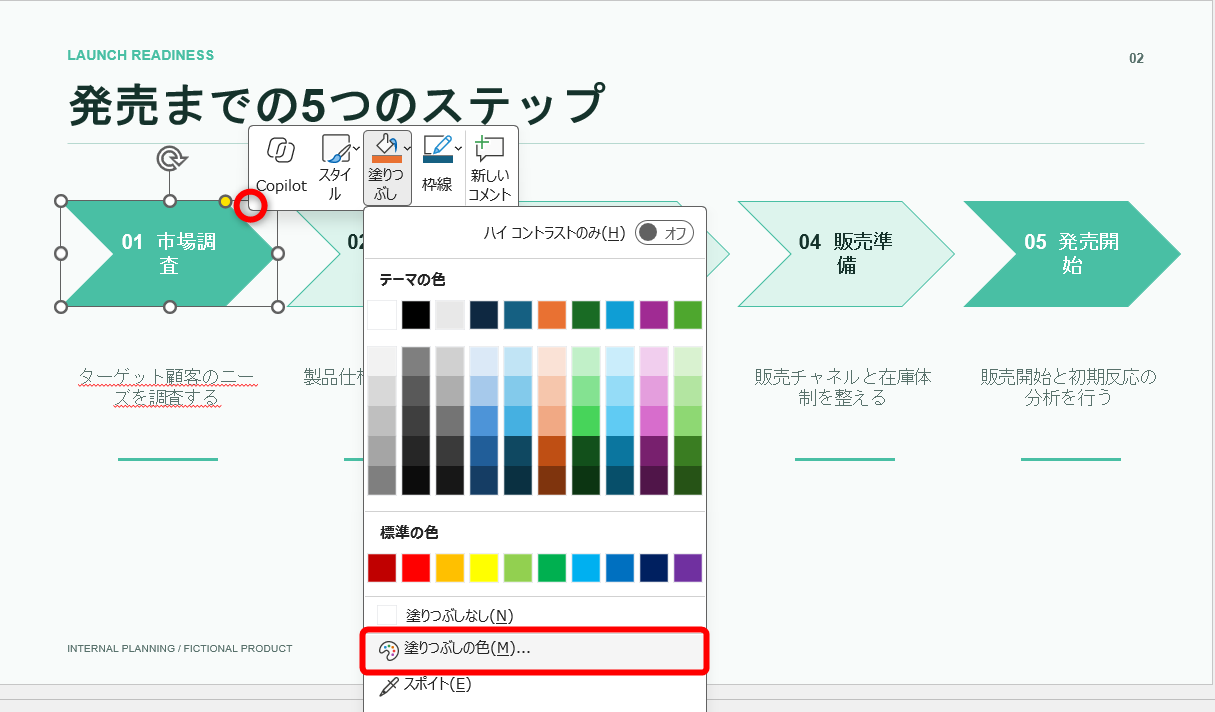Screen dimensions: 1215x712
Task: Select the スポイト eyedropper option
Action: tap(535, 684)
